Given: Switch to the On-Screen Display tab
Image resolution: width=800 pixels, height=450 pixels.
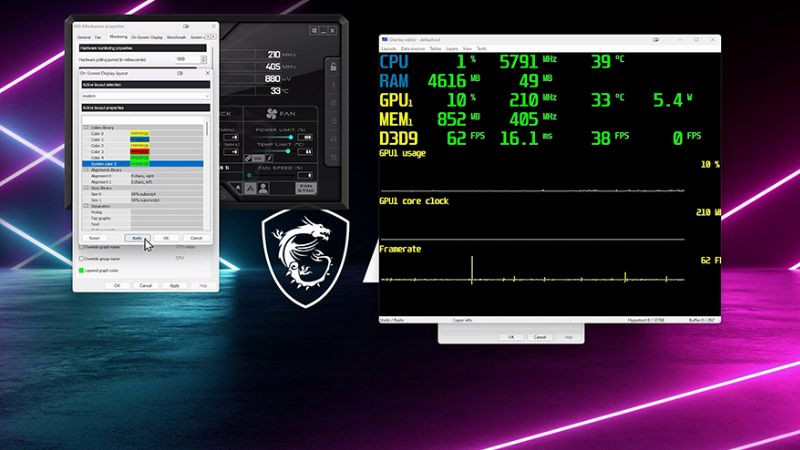Looking at the screenshot, I should point(147,37).
